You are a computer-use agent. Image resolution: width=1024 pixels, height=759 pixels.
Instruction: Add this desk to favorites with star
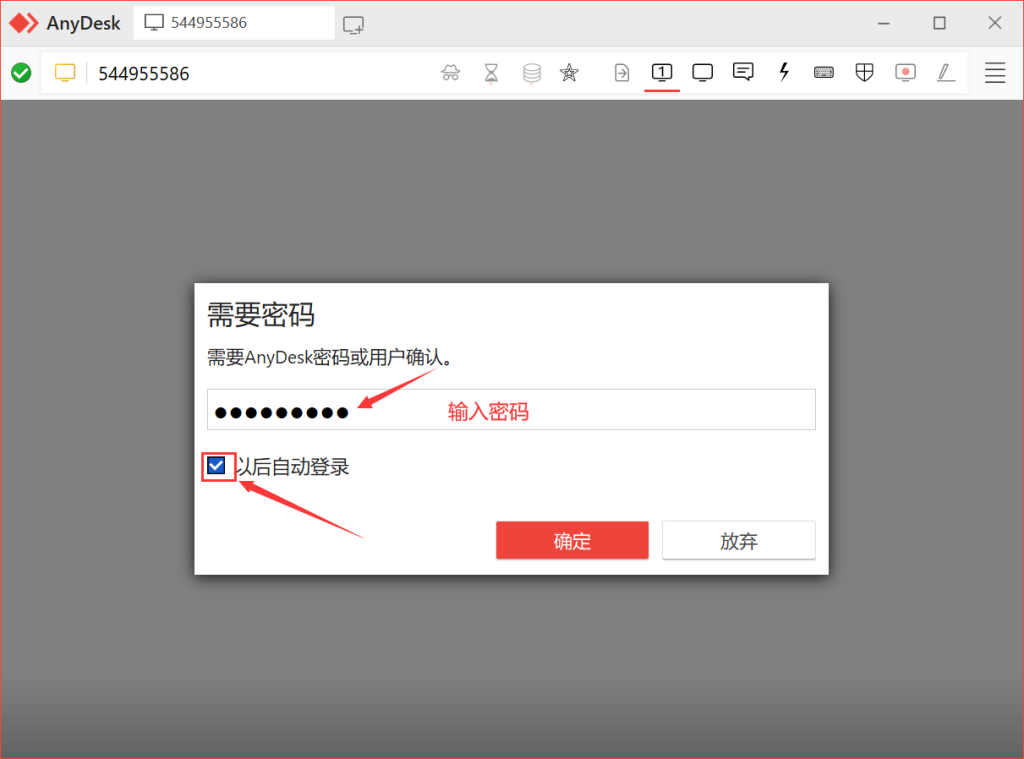tap(569, 73)
